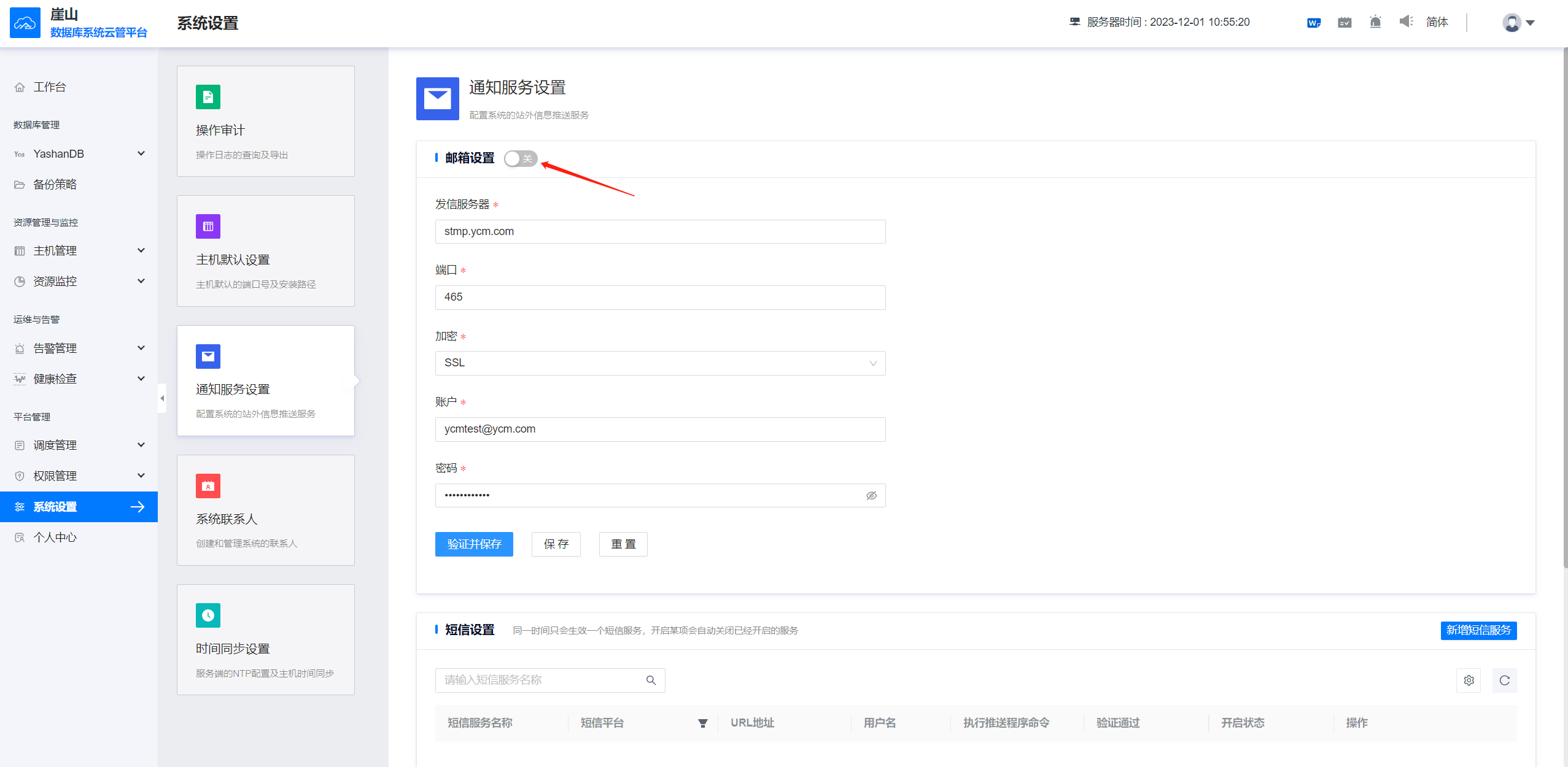Open the SSL encryption dropdown

point(660,363)
